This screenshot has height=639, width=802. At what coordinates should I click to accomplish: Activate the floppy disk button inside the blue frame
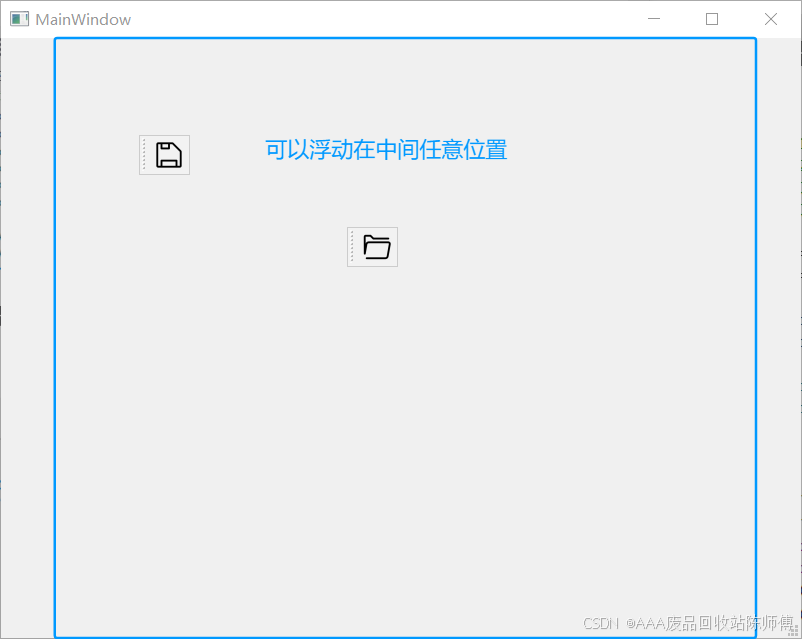click(170, 154)
